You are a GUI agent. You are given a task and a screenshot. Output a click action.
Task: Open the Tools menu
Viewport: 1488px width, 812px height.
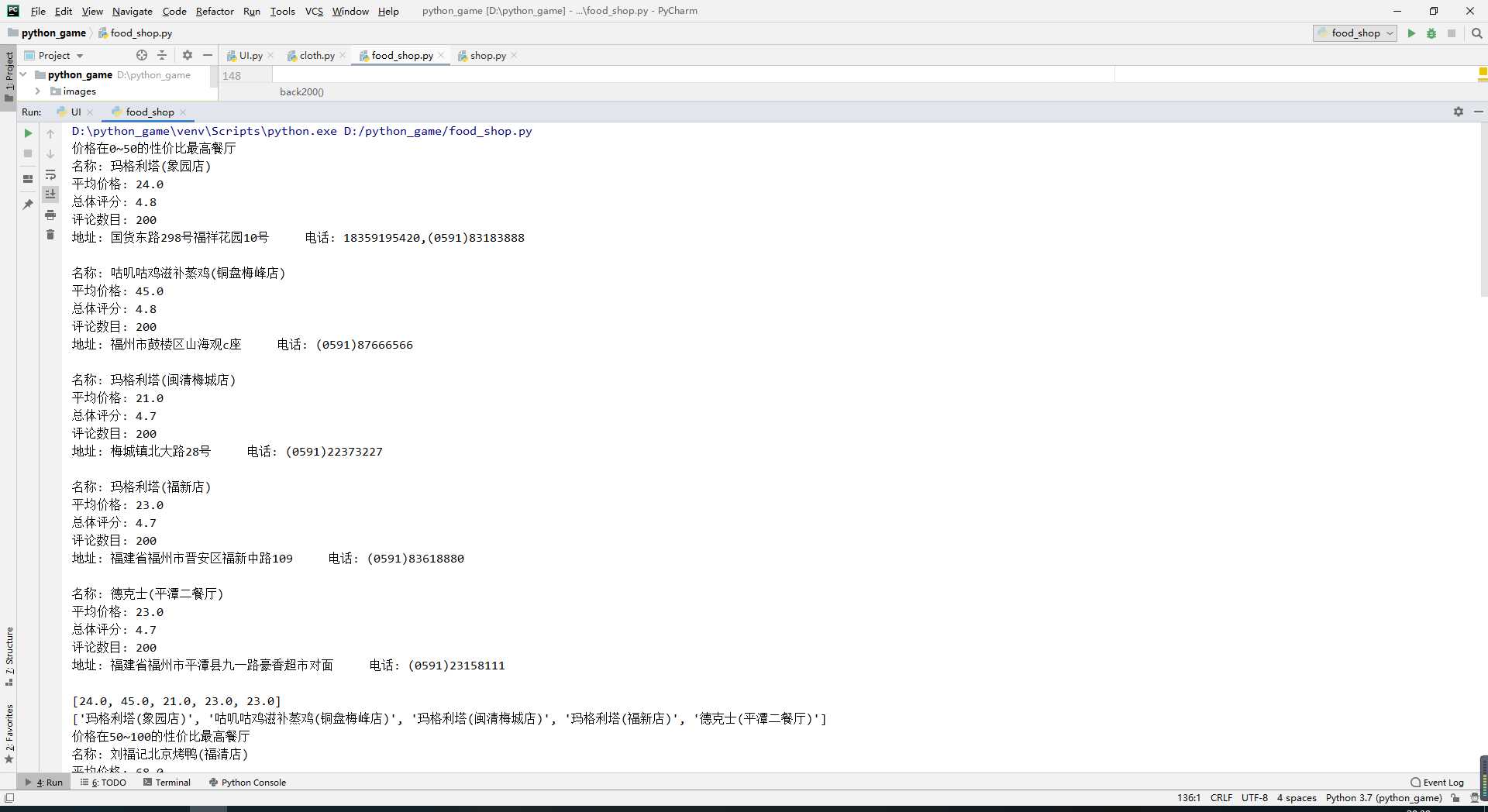click(282, 11)
